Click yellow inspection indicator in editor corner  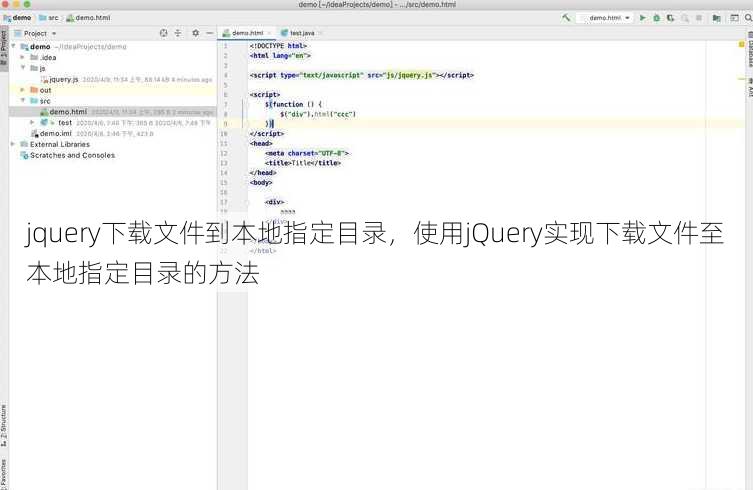pyautogui.click(x=741, y=45)
